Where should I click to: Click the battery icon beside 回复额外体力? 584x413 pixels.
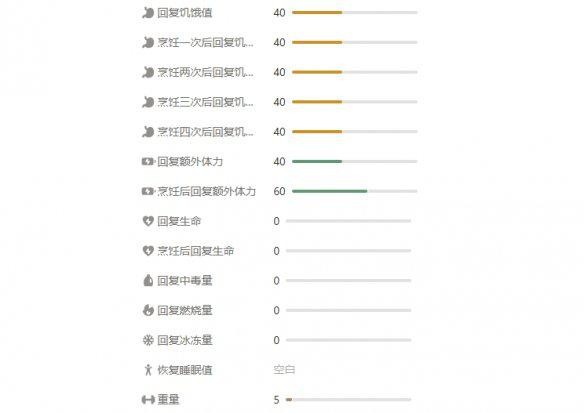tap(148, 162)
